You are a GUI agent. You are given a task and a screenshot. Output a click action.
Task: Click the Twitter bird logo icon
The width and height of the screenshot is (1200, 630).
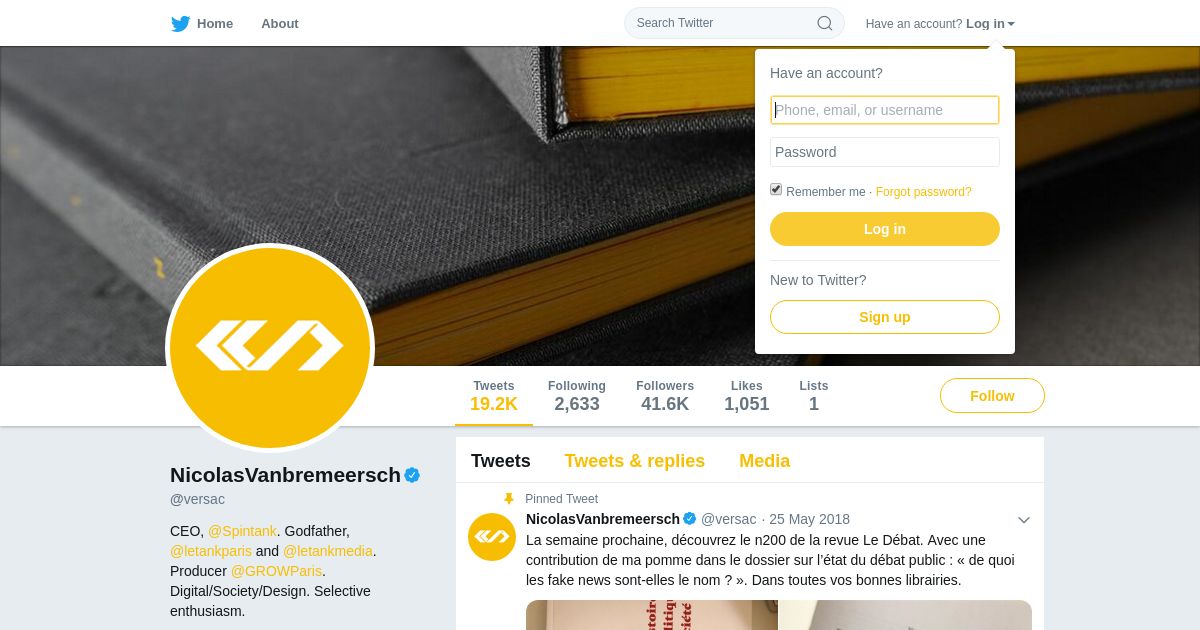(180, 24)
